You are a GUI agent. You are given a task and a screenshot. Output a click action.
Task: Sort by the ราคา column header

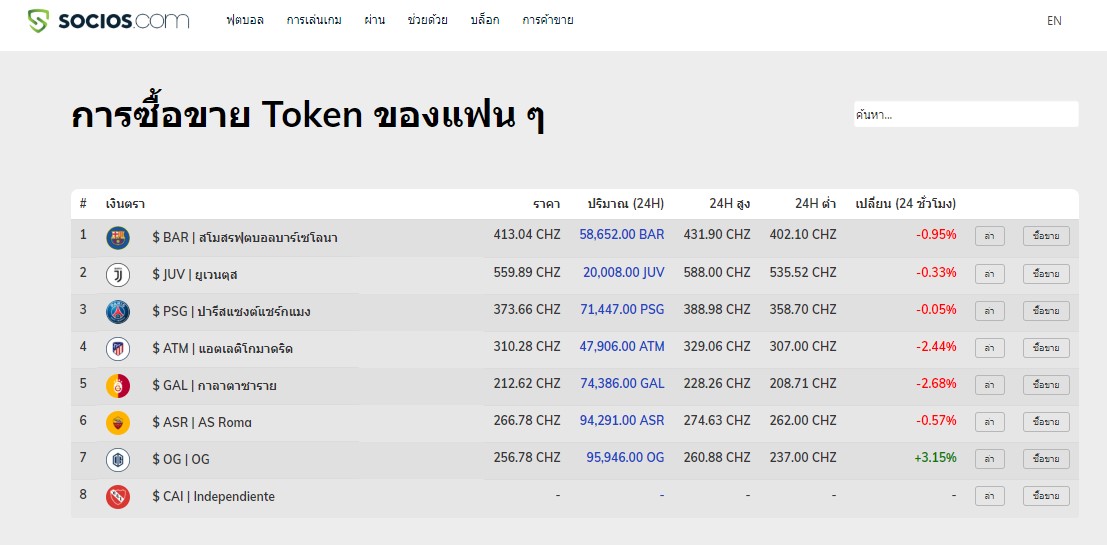[x=546, y=204]
